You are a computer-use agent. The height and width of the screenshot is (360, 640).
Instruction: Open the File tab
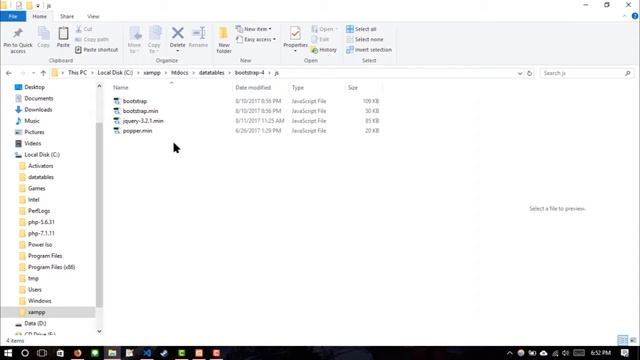pyautogui.click(x=13, y=16)
